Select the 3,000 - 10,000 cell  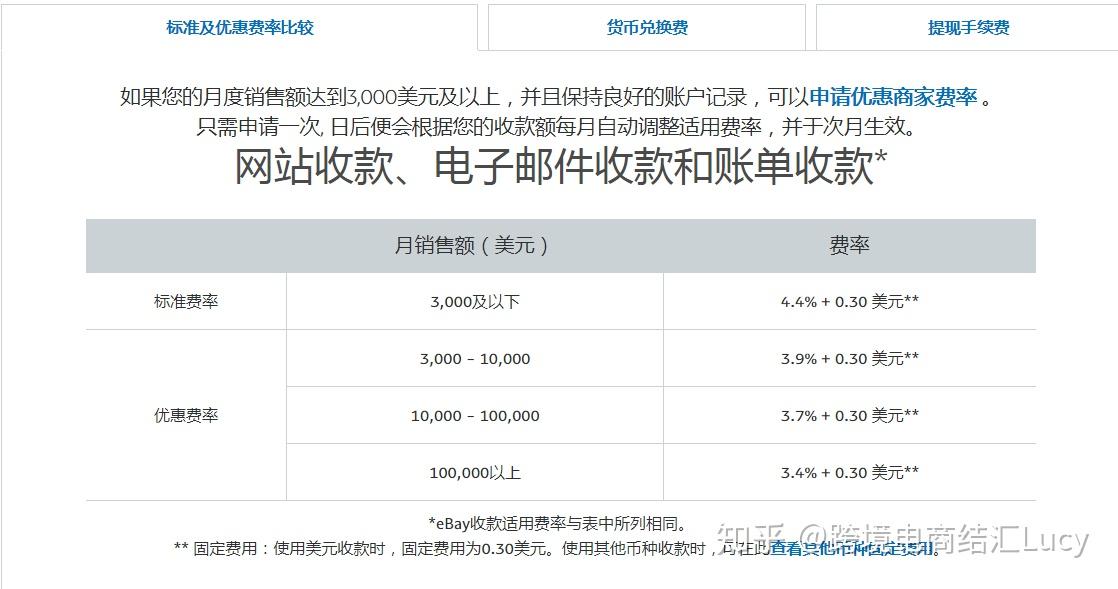[x=475, y=359]
